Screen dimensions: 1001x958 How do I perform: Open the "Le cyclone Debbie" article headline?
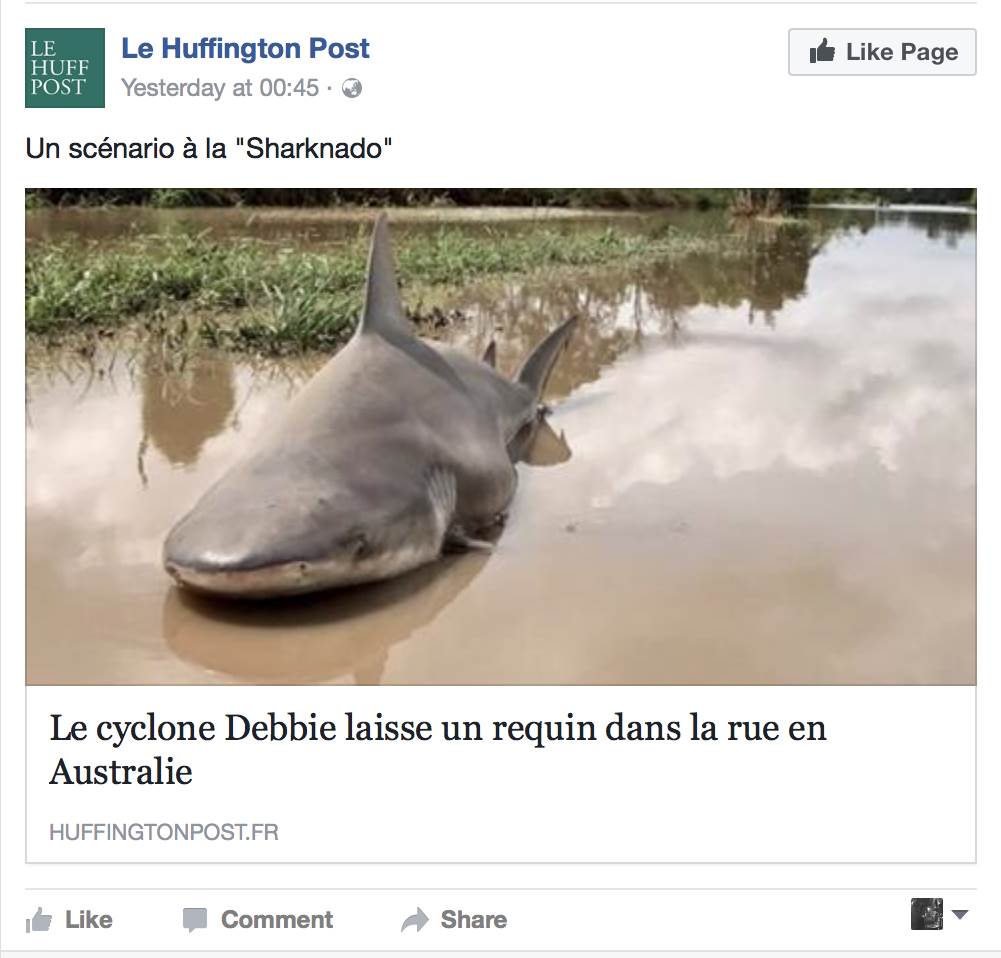point(438,728)
